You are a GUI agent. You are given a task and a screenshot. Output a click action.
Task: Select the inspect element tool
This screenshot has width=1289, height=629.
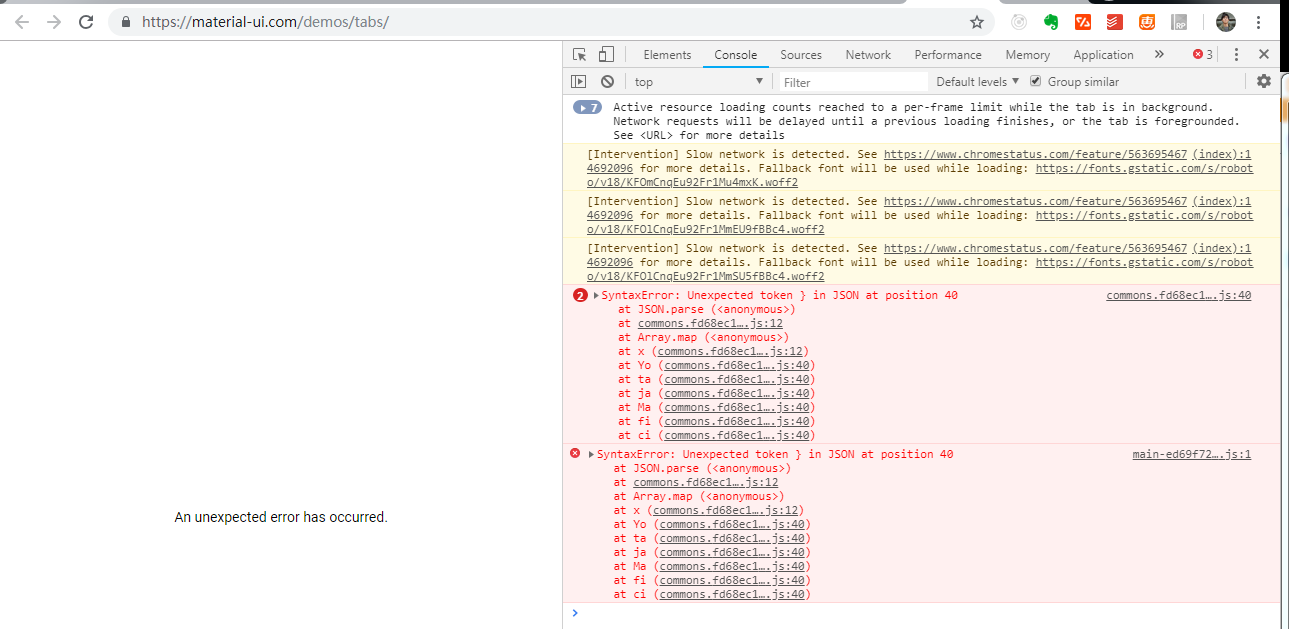point(577,54)
